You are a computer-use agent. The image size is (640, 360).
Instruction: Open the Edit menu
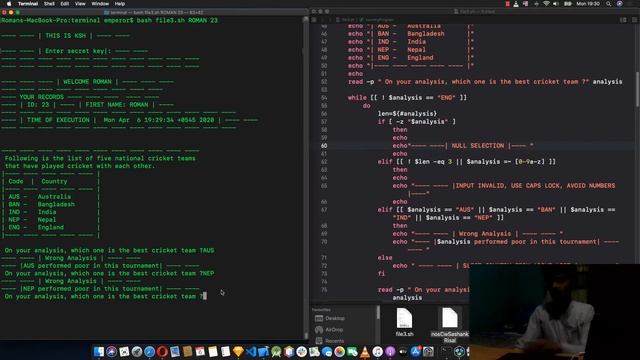point(65,4)
